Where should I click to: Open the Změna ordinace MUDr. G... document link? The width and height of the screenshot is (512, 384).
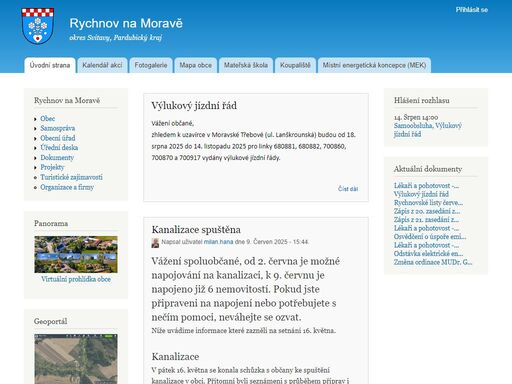coord(433,262)
